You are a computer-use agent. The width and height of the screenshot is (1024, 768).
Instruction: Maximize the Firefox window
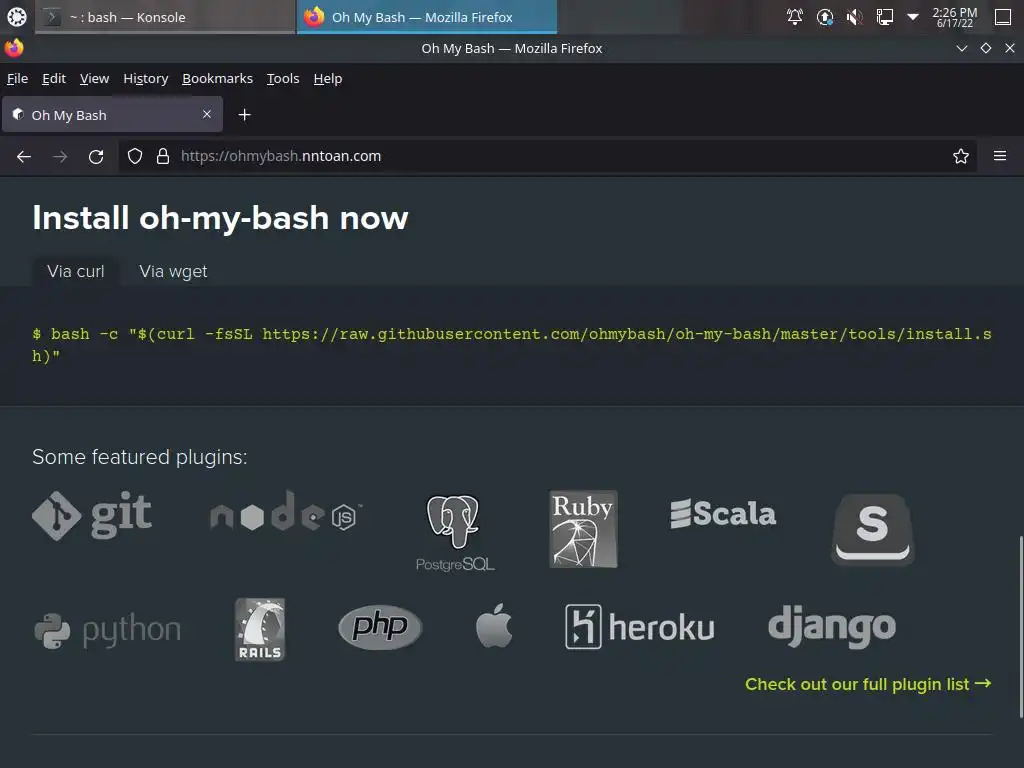[x=985, y=48]
